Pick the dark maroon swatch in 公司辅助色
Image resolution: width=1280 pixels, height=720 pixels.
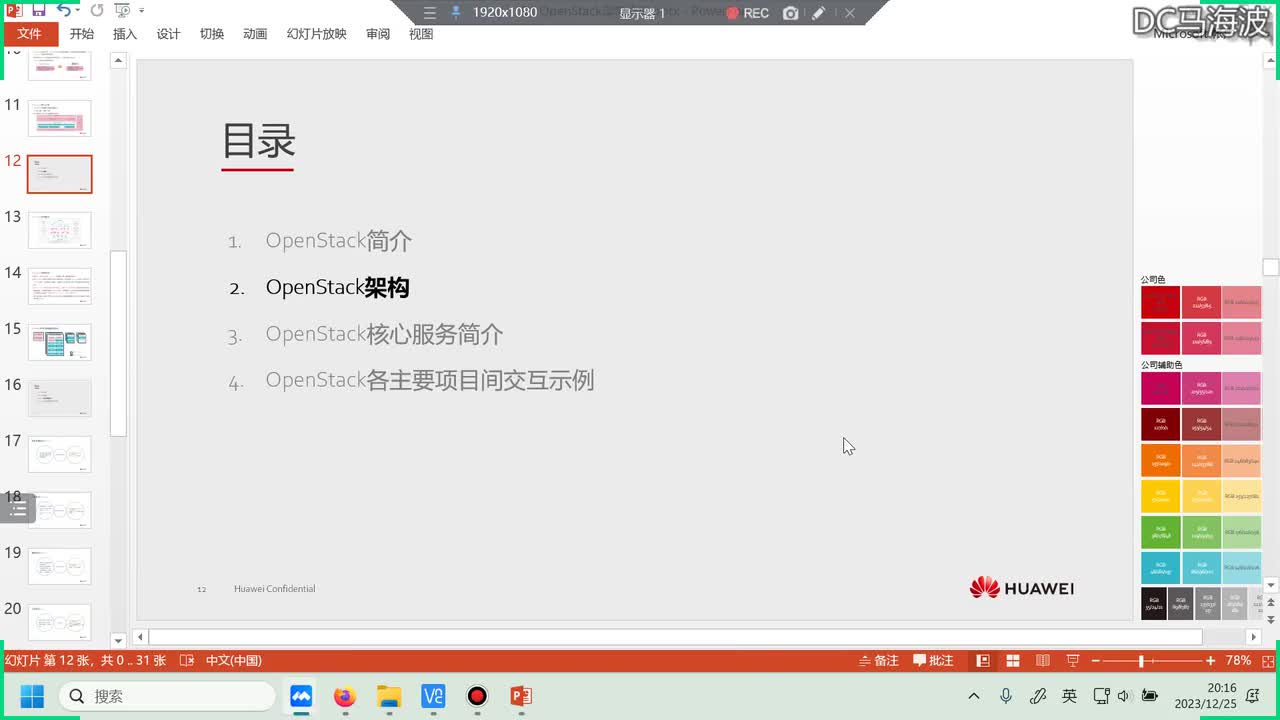coord(1160,424)
